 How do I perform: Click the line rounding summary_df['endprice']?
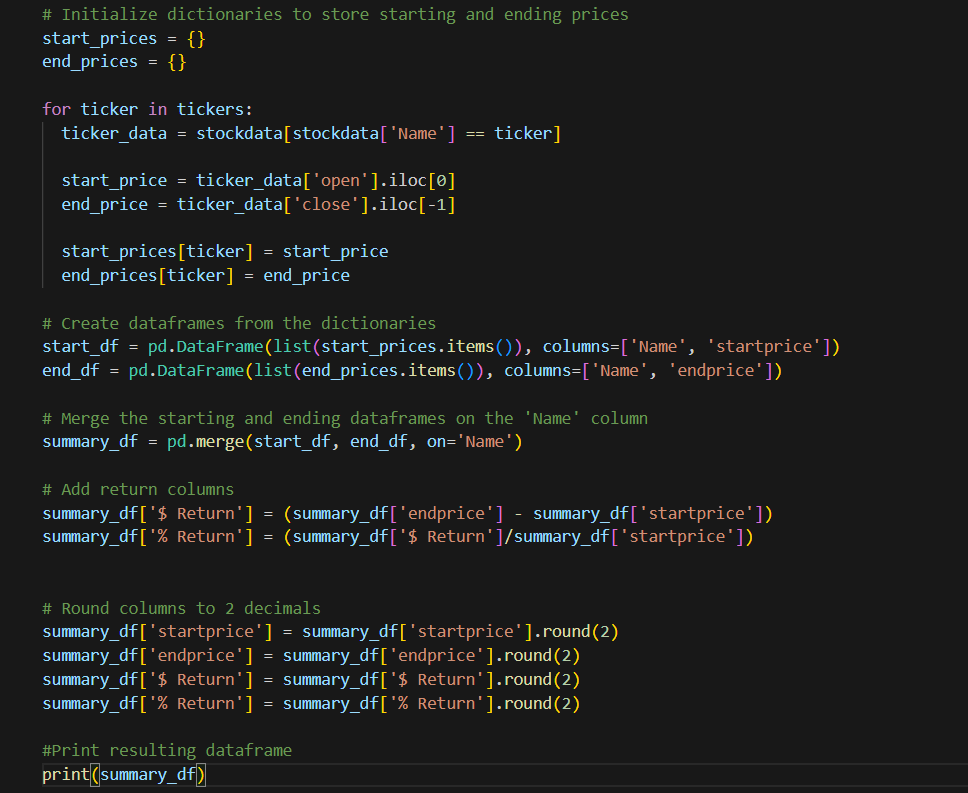point(311,655)
